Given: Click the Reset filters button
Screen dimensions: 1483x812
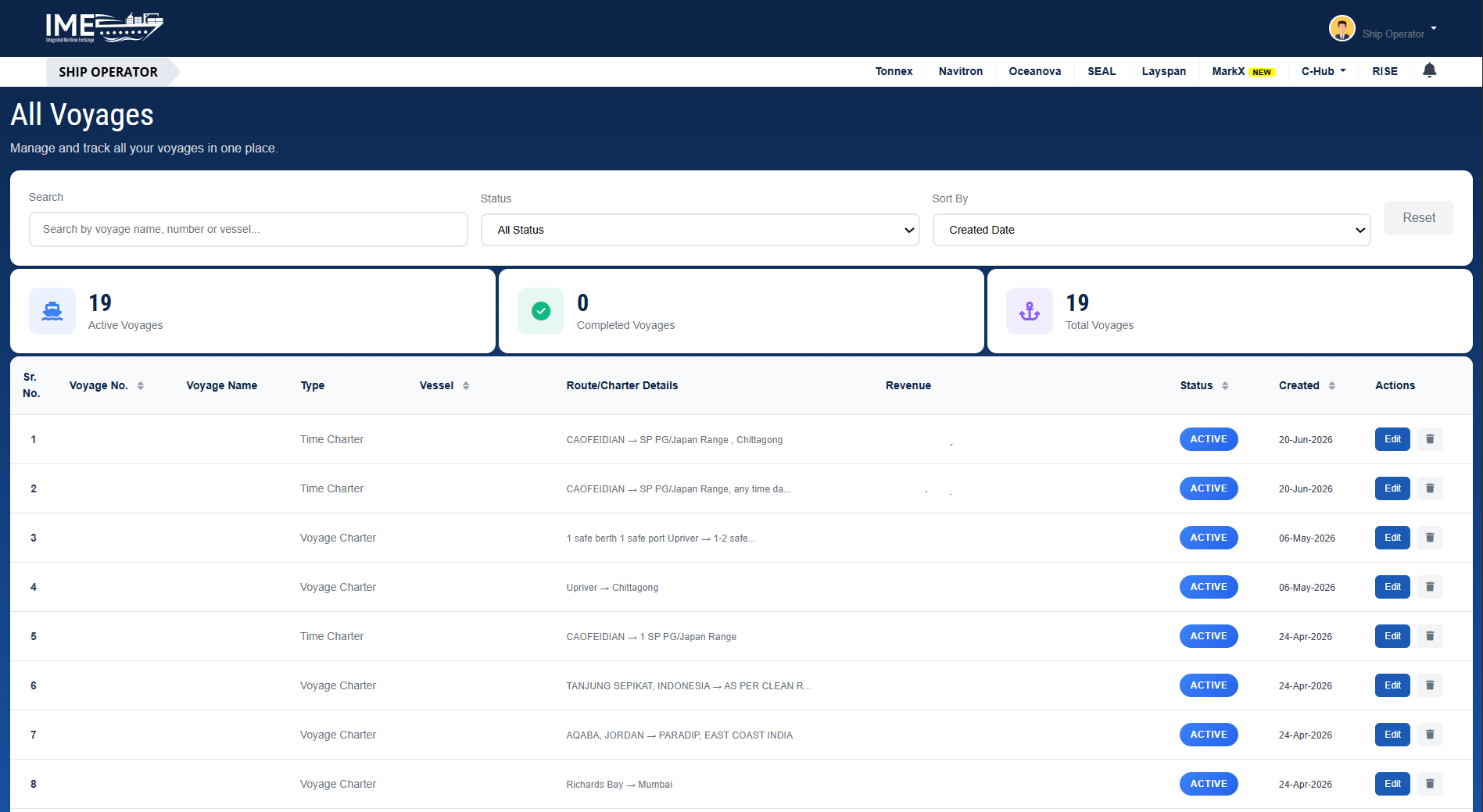Looking at the screenshot, I should pos(1419,218).
